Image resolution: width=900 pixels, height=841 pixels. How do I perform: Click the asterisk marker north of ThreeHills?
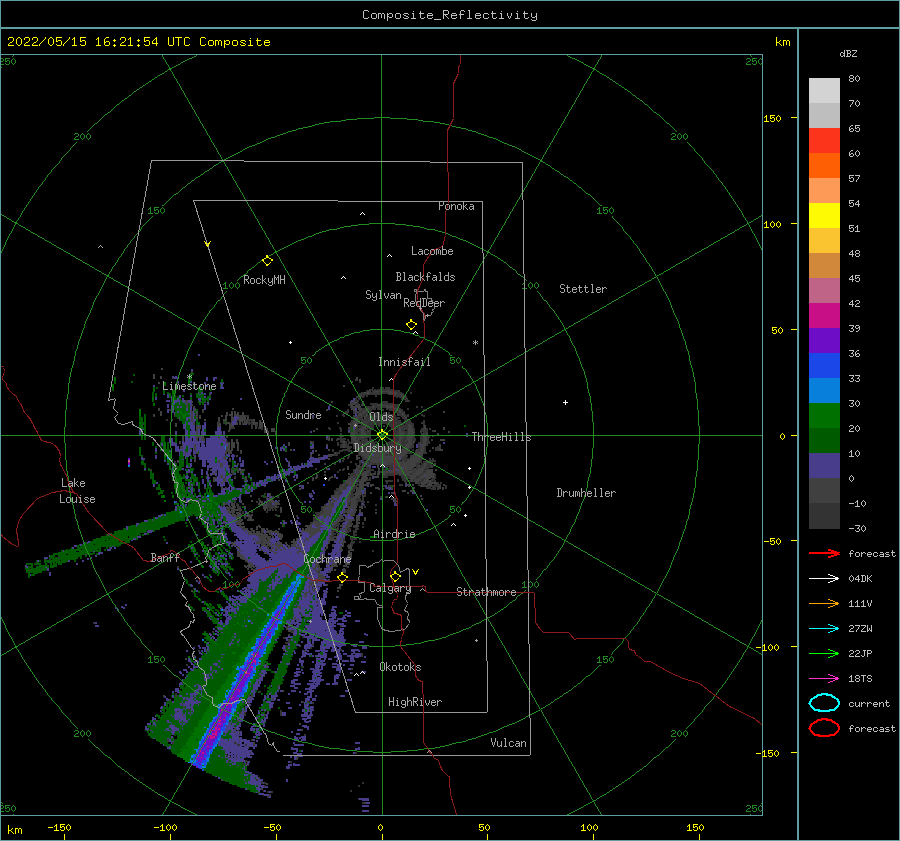click(x=475, y=343)
